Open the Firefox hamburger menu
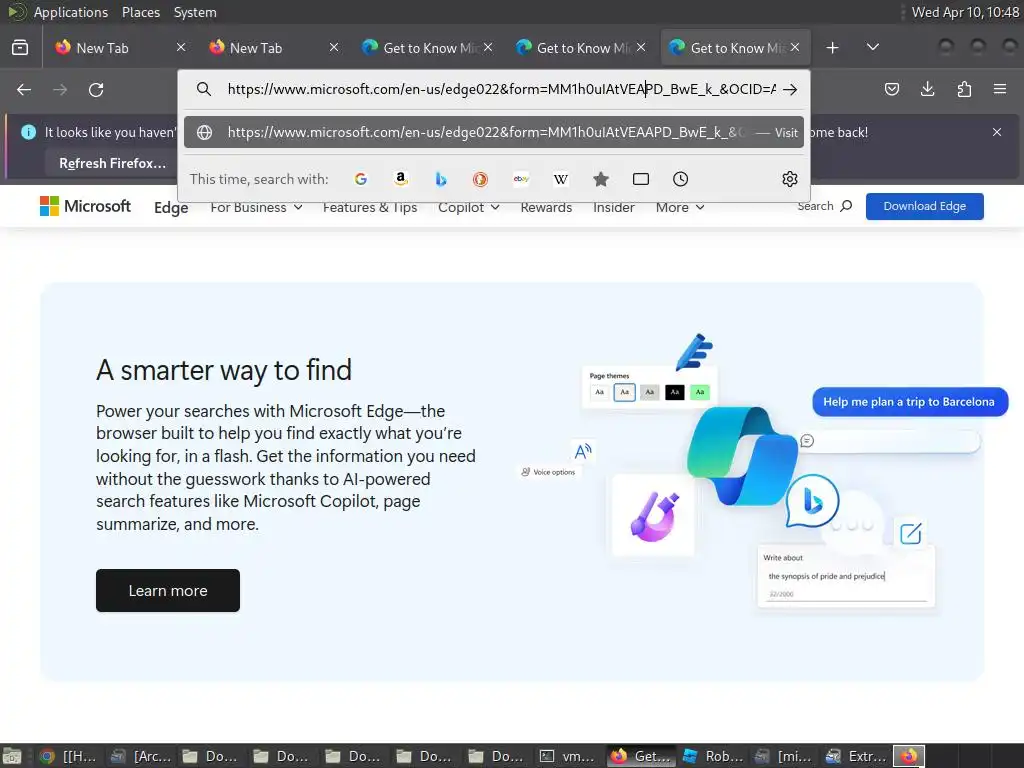Screen dimensions: 1024x768 click(1000, 89)
